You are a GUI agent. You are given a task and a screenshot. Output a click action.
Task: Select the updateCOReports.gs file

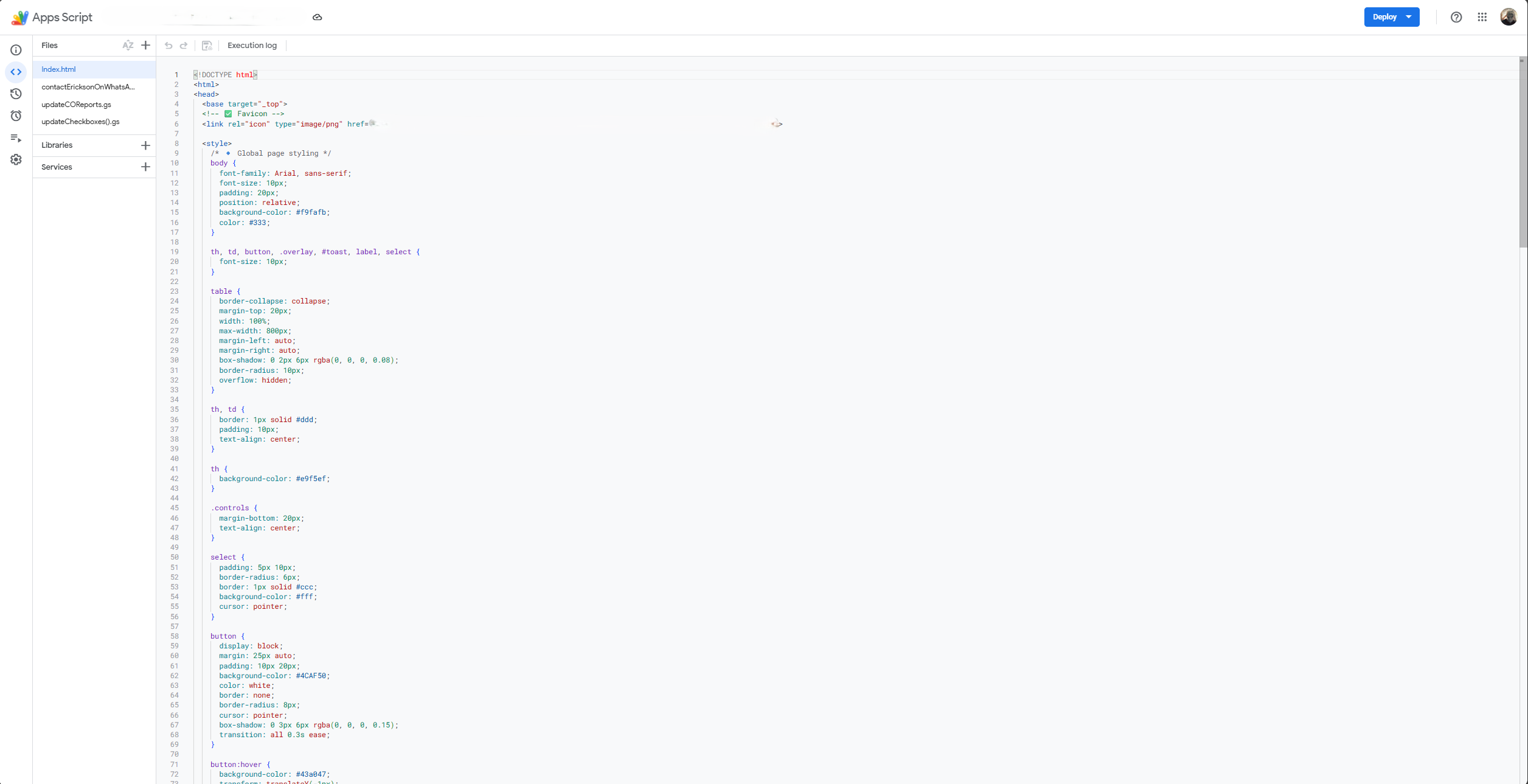coord(76,105)
